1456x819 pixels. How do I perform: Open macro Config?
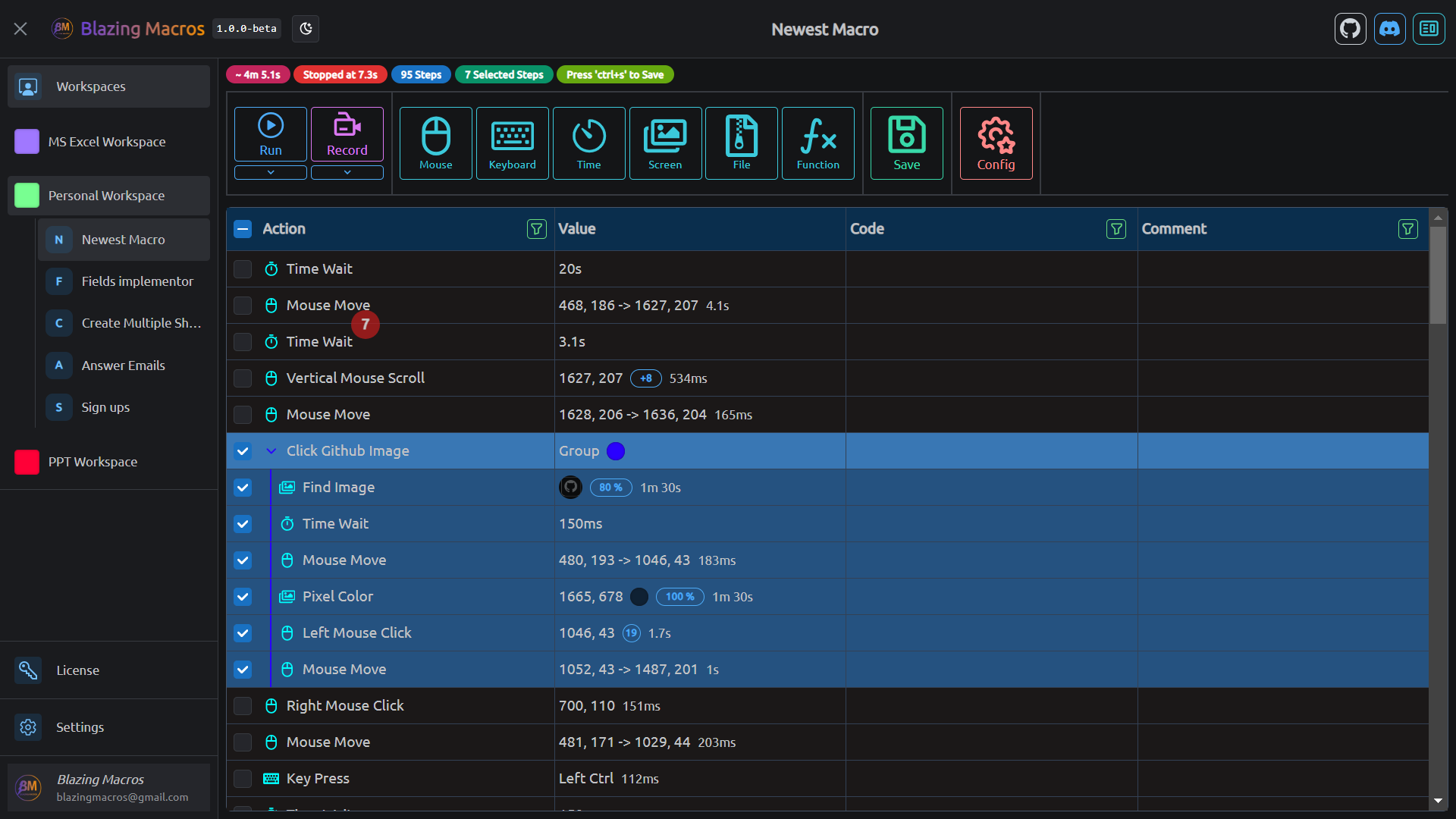pyautogui.click(x=996, y=143)
